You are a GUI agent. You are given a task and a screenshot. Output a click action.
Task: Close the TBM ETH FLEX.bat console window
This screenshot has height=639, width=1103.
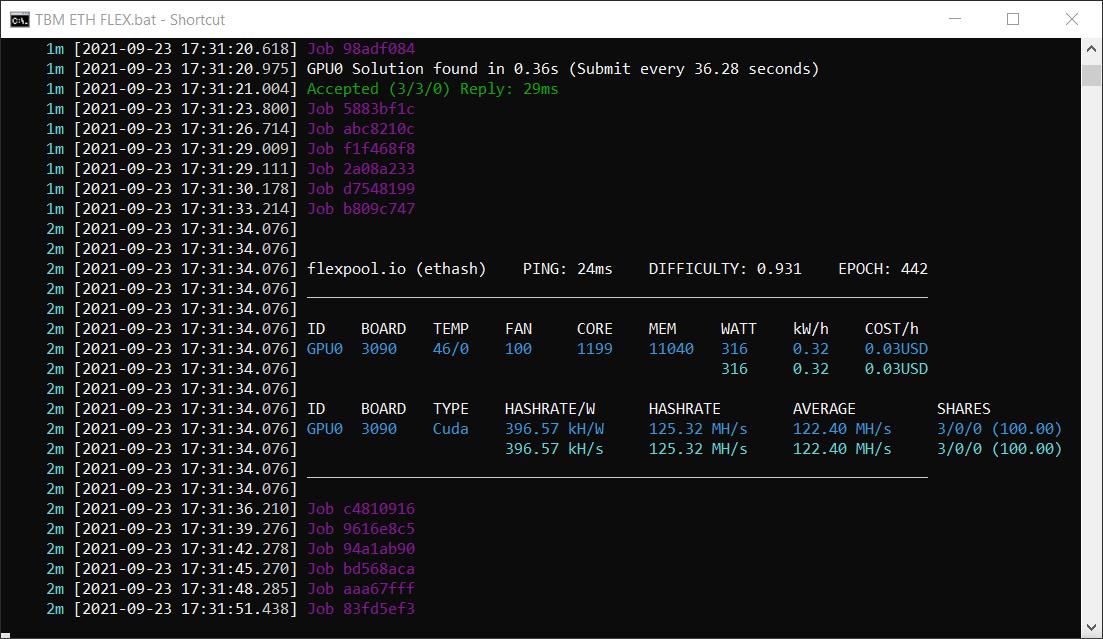point(1071,19)
